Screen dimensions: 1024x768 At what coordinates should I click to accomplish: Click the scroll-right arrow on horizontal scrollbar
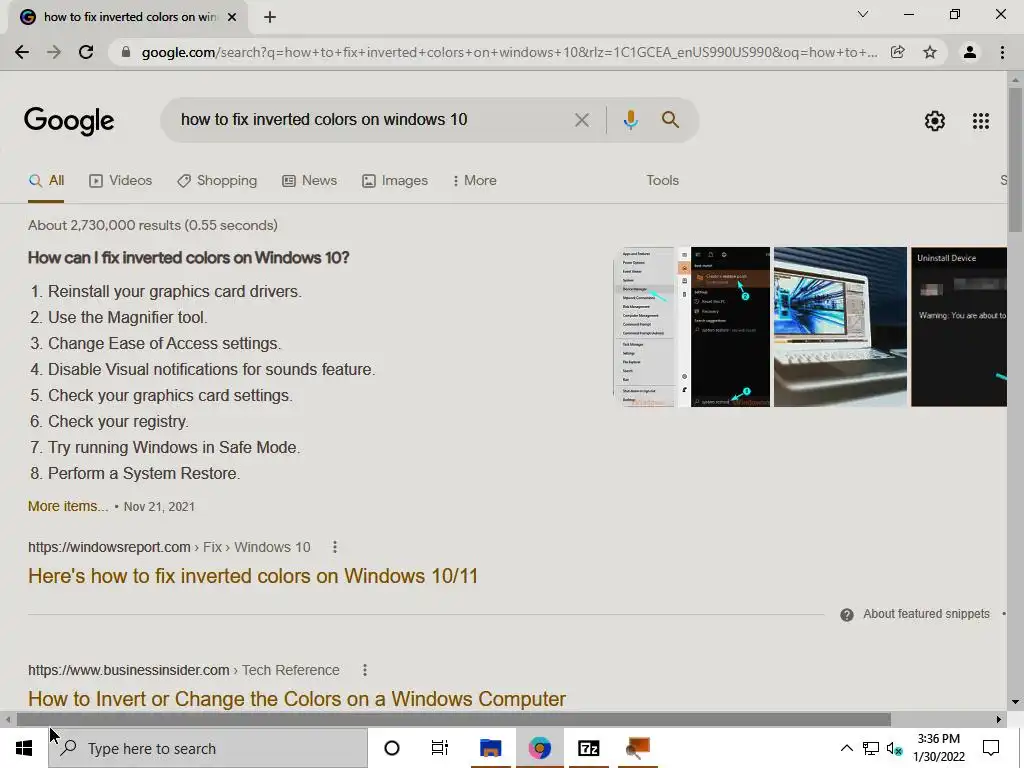999,719
